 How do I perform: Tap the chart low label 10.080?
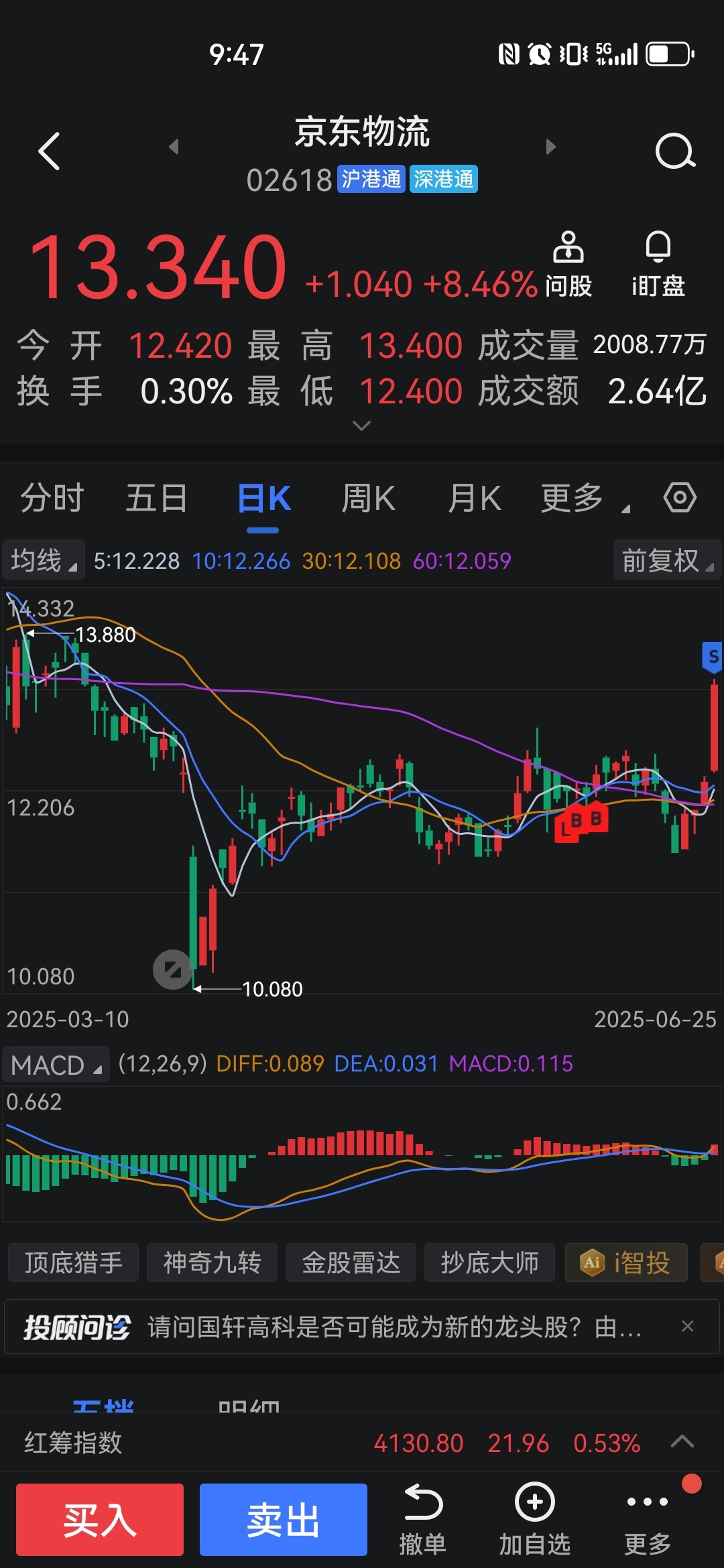click(272, 989)
